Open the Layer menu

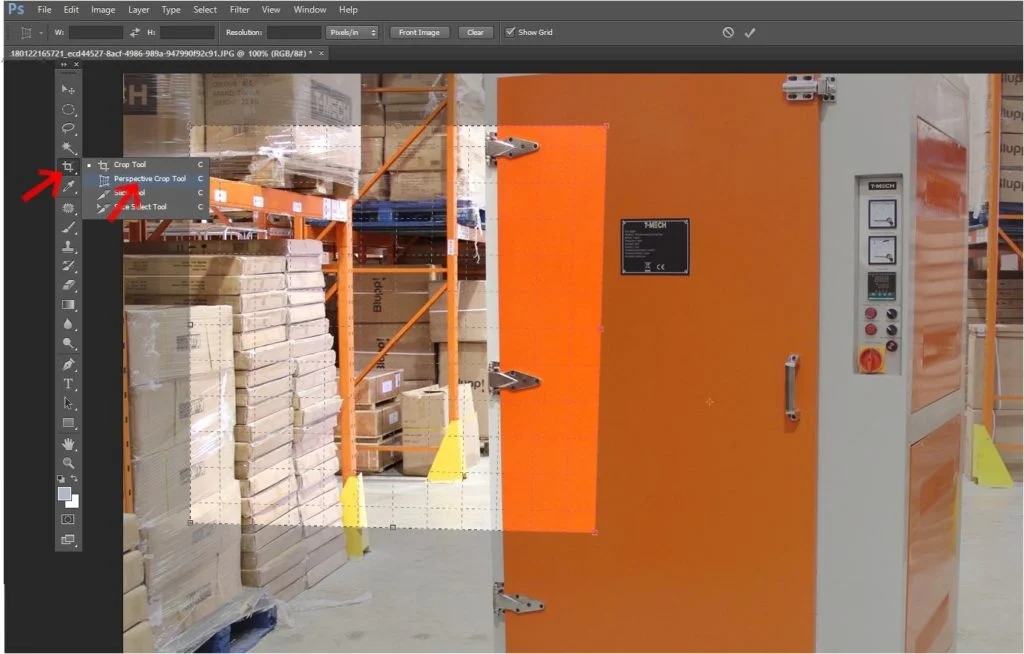pos(138,10)
